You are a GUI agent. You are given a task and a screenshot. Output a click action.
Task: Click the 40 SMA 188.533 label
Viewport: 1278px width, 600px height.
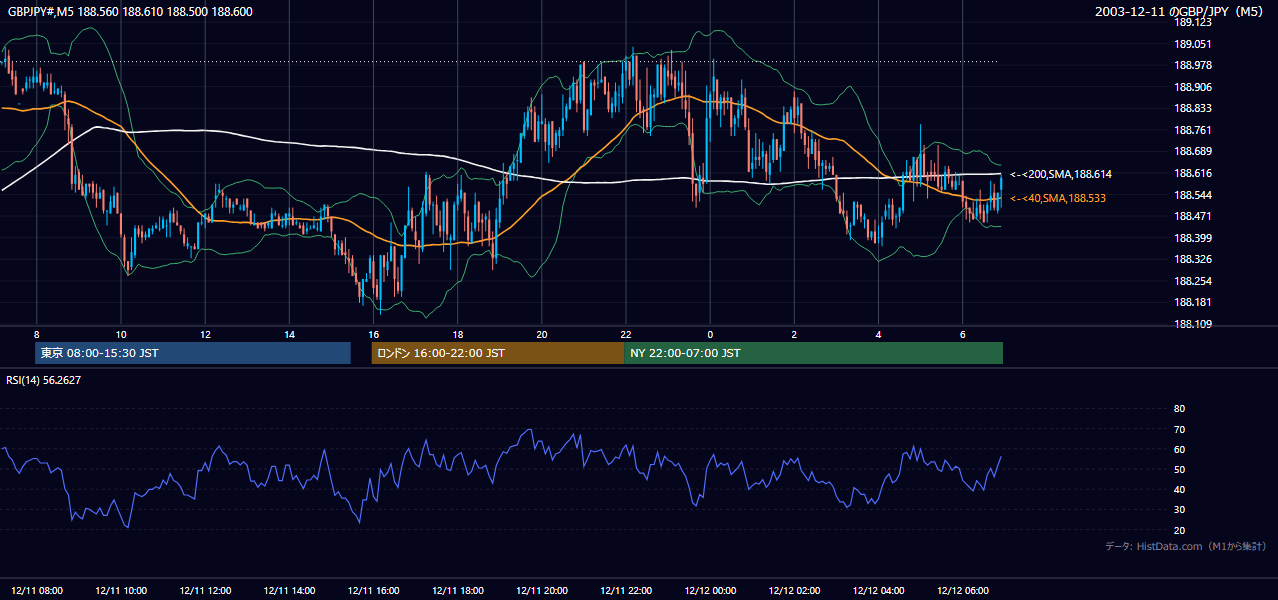(x=1058, y=198)
